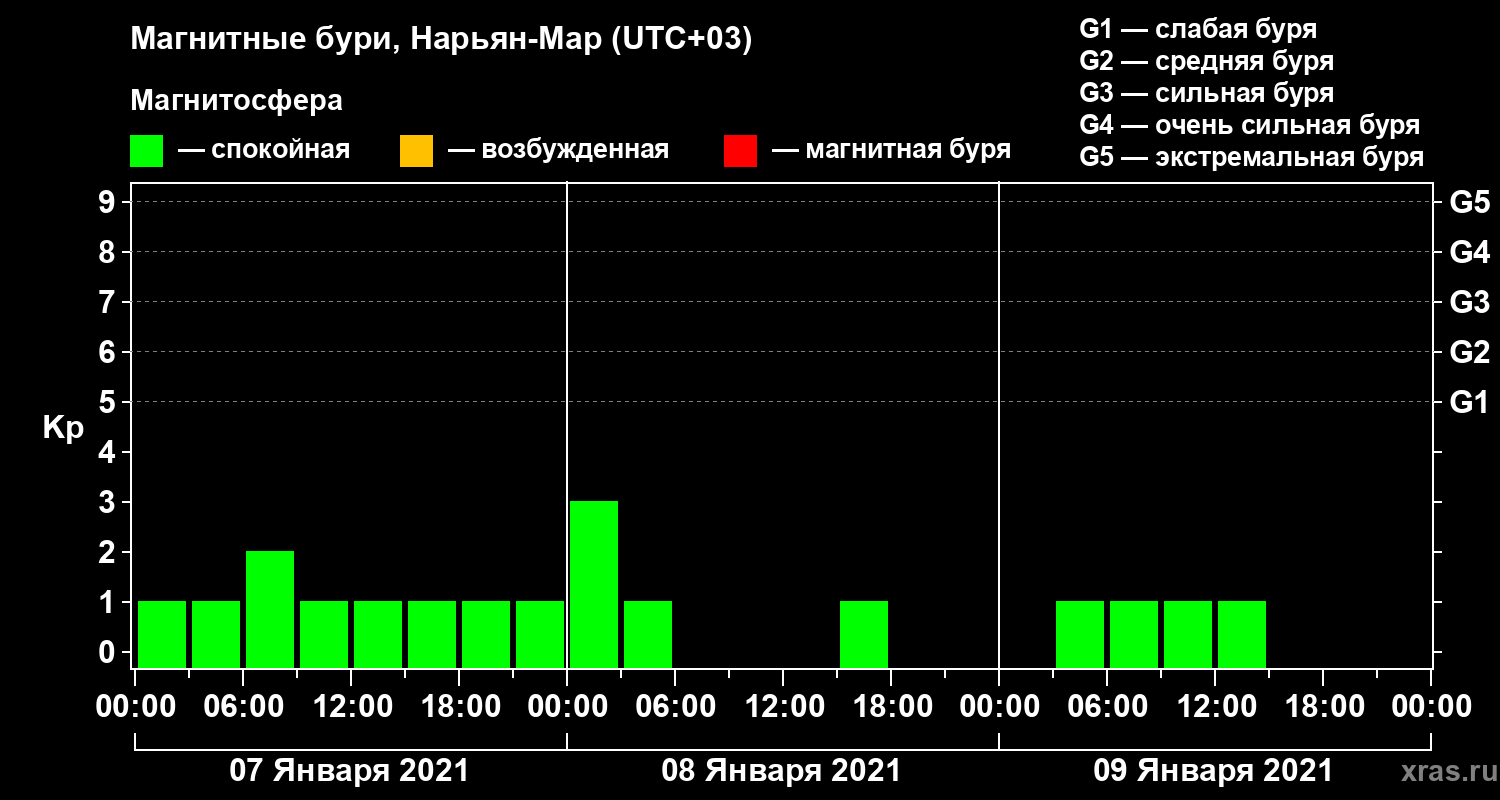The width and height of the screenshot is (1500, 800).
Task: Click the Kp axis value 5
Action: pos(109,402)
